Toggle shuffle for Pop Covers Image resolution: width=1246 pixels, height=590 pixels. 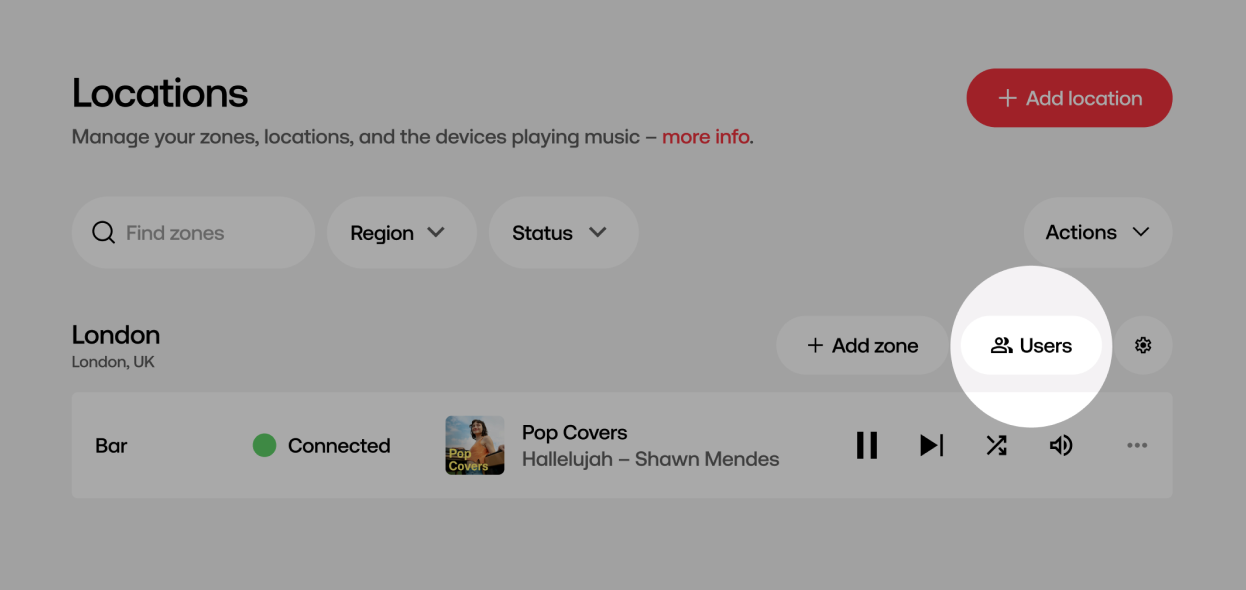click(x=996, y=445)
